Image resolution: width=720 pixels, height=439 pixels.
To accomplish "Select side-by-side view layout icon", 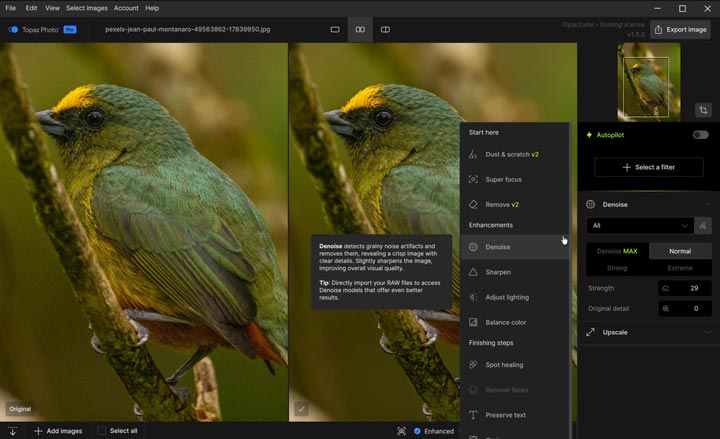I will (360, 29).
